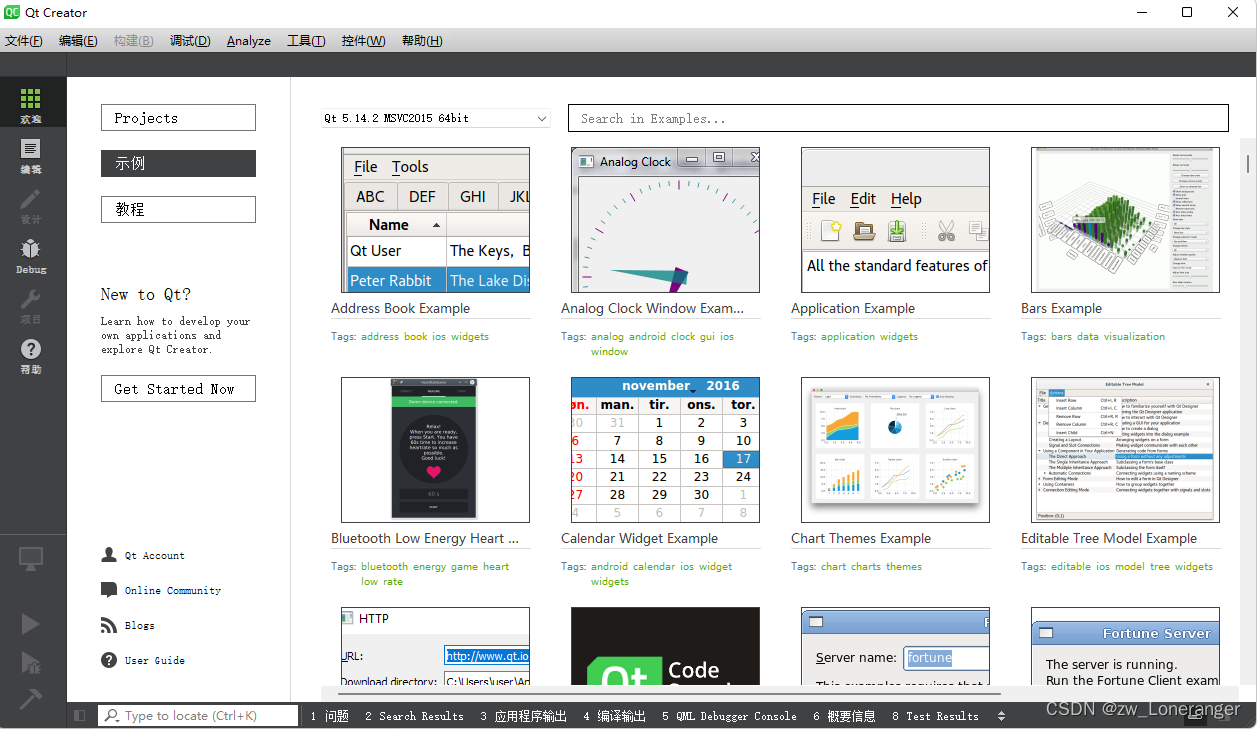Open the Analyze menu
The height and width of the screenshot is (729, 1257).
(249, 41)
